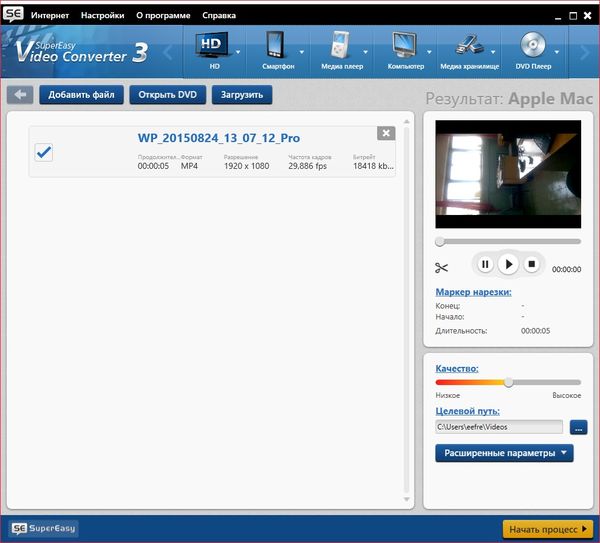Click the scissors cut marker icon
The width and height of the screenshot is (600, 543).
441,267
